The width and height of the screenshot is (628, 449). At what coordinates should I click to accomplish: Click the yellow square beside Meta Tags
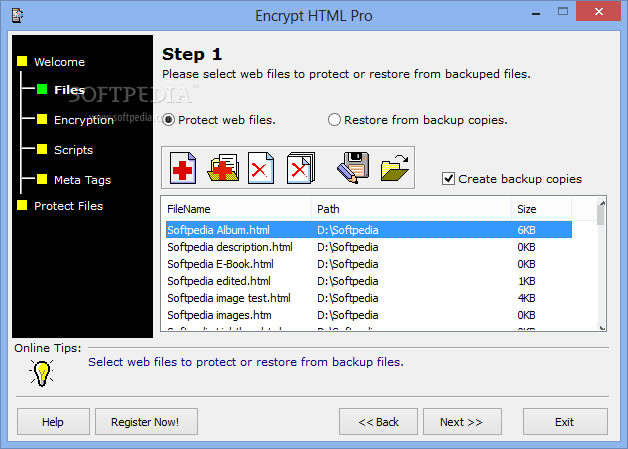(42, 179)
